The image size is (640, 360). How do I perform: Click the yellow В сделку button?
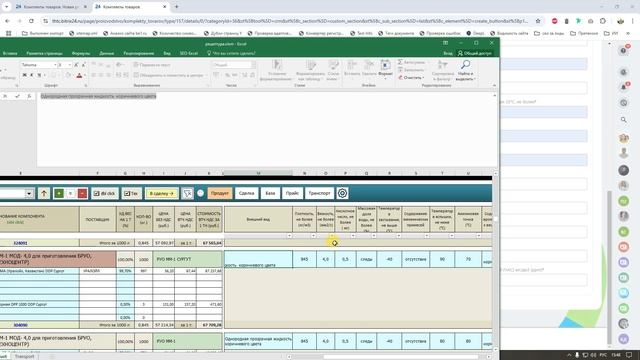tap(162, 193)
